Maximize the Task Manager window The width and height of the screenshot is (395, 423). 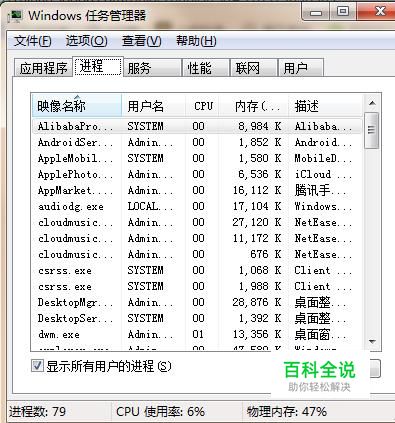tap(343, 12)
